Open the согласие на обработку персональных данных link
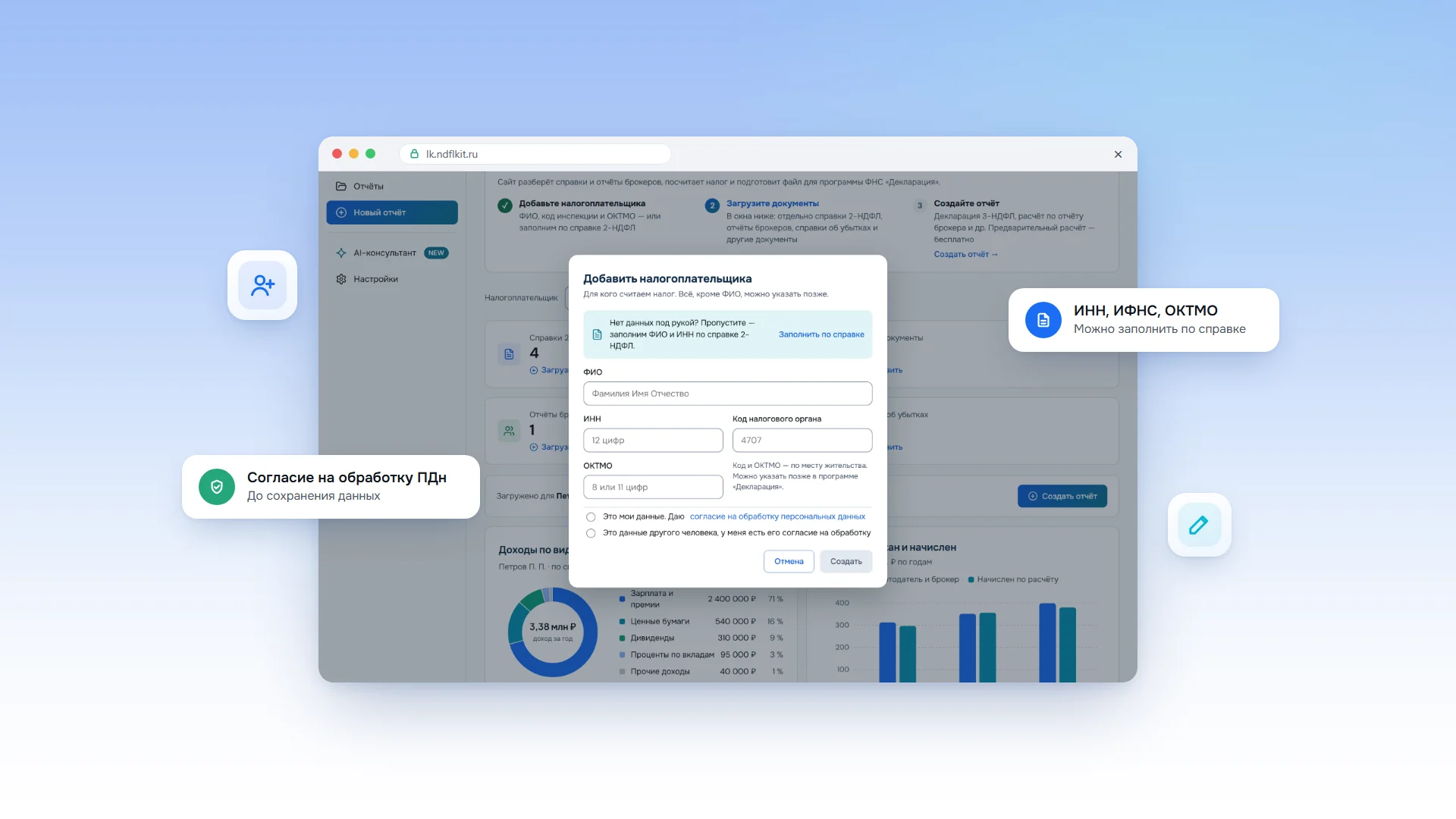The image size is (1456, 819). pyautogui.click(x=777, y=516)
